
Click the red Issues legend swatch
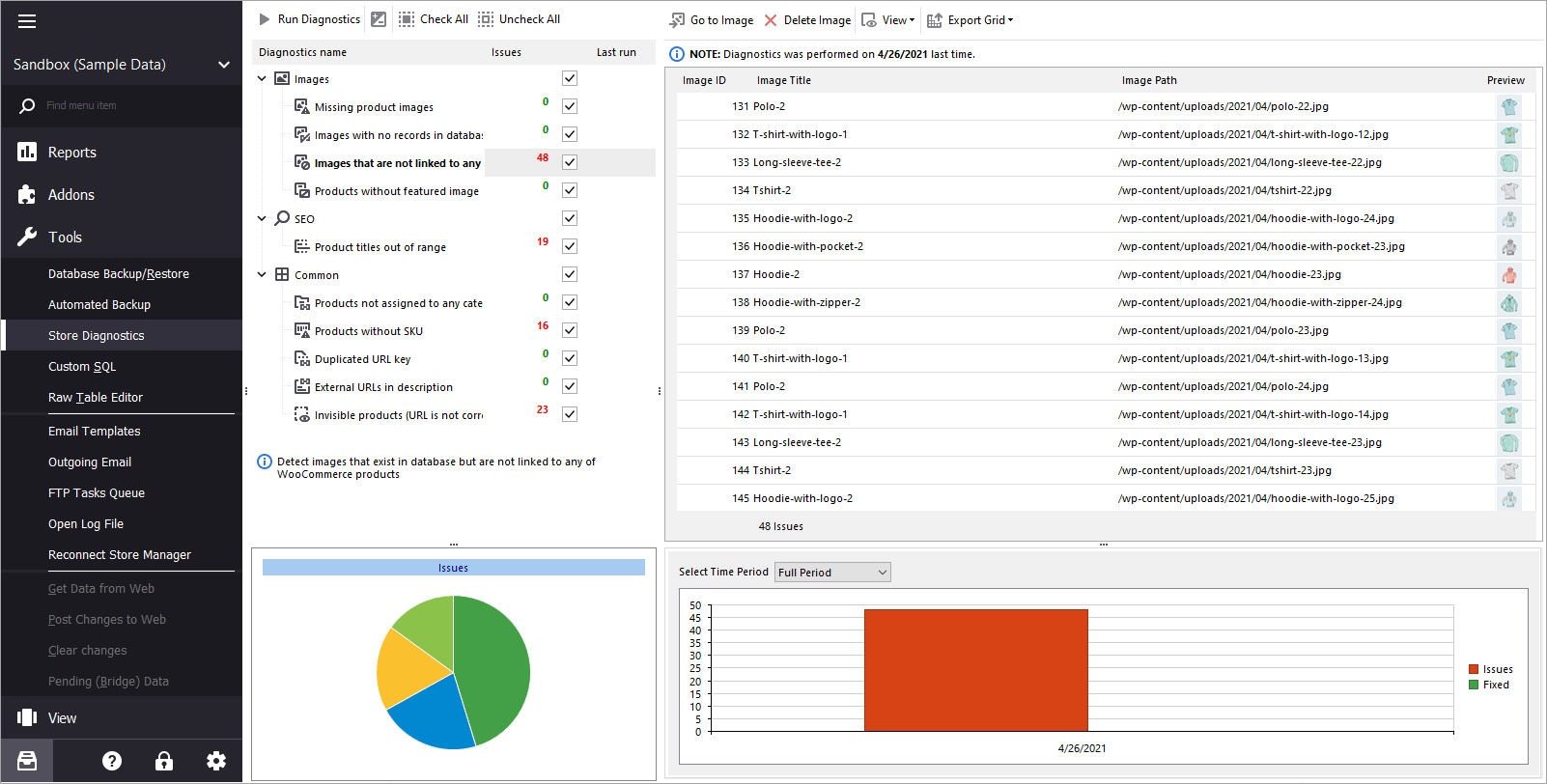point(1474,669)
